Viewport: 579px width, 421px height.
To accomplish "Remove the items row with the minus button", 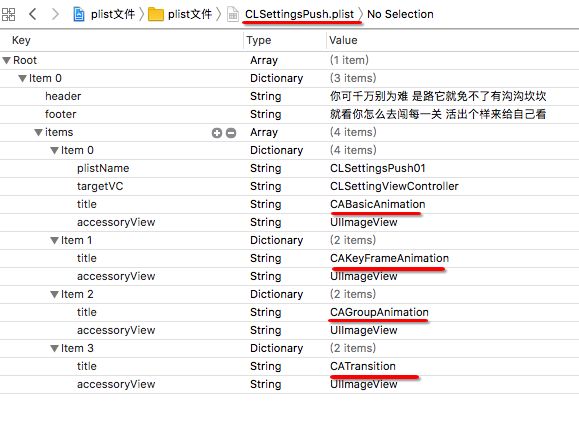I will [x=231, y=133].
